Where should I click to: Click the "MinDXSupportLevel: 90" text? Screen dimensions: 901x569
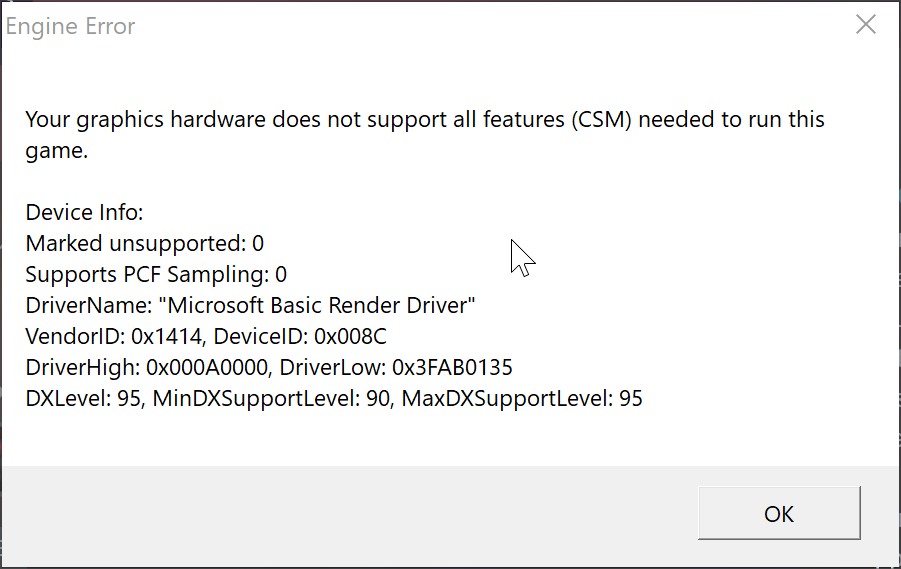(x=271, y=398)
